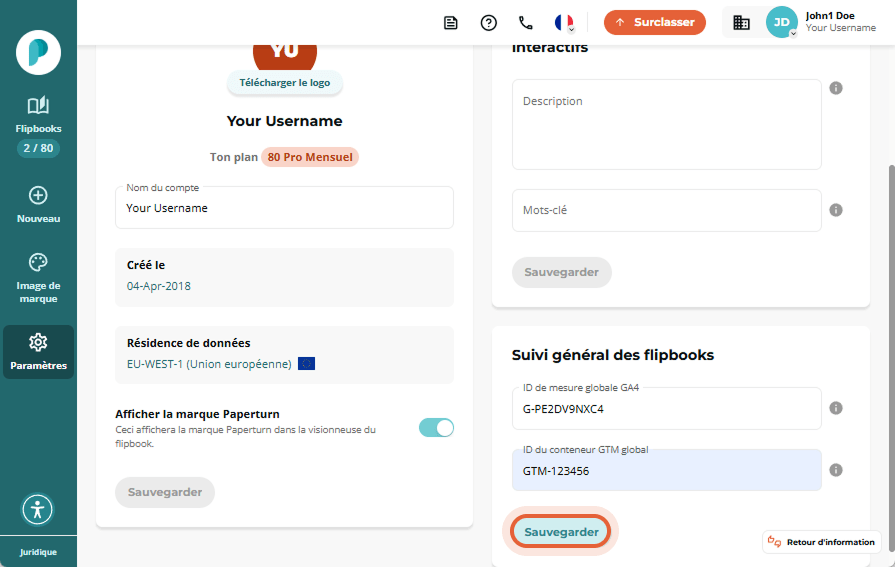Click the 80 Pro Mensuel plan badge
895x567 pixels.
coord(310,157)
